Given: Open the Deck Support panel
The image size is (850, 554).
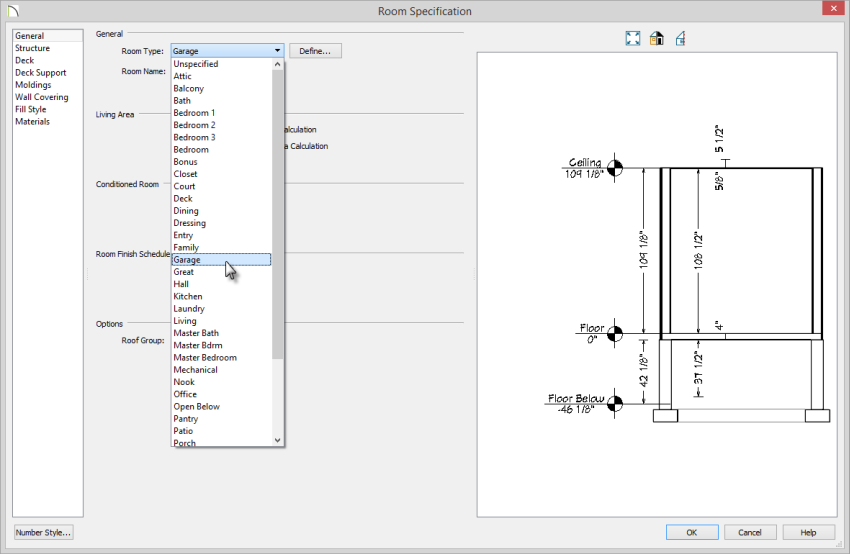Looking at the screenshot, I should click(x=41, y=73).
